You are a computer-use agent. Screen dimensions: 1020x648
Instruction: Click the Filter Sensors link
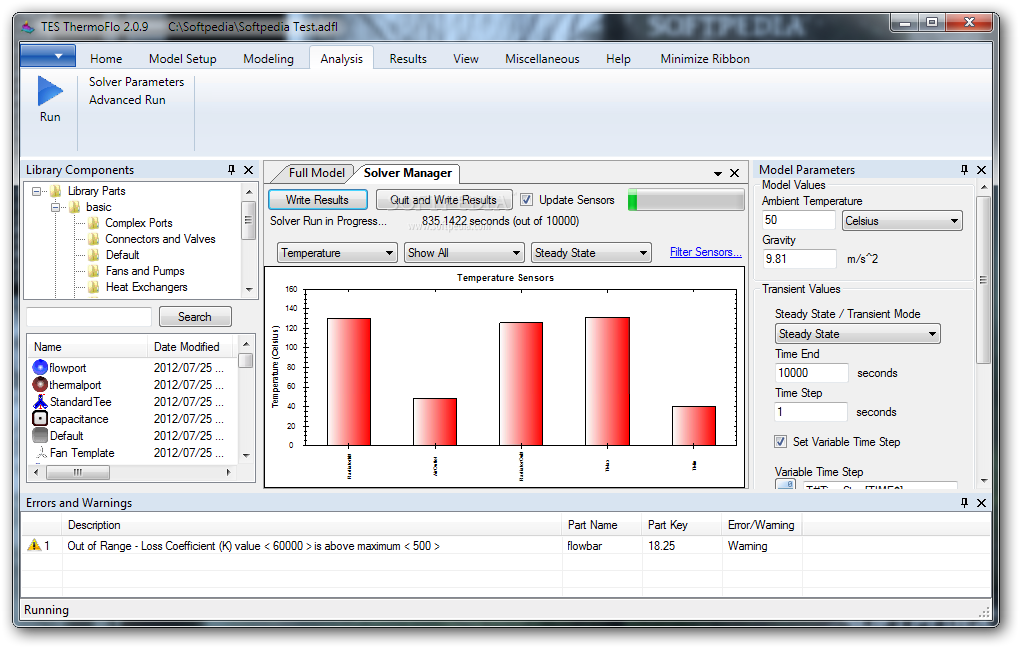click(706, 252)
